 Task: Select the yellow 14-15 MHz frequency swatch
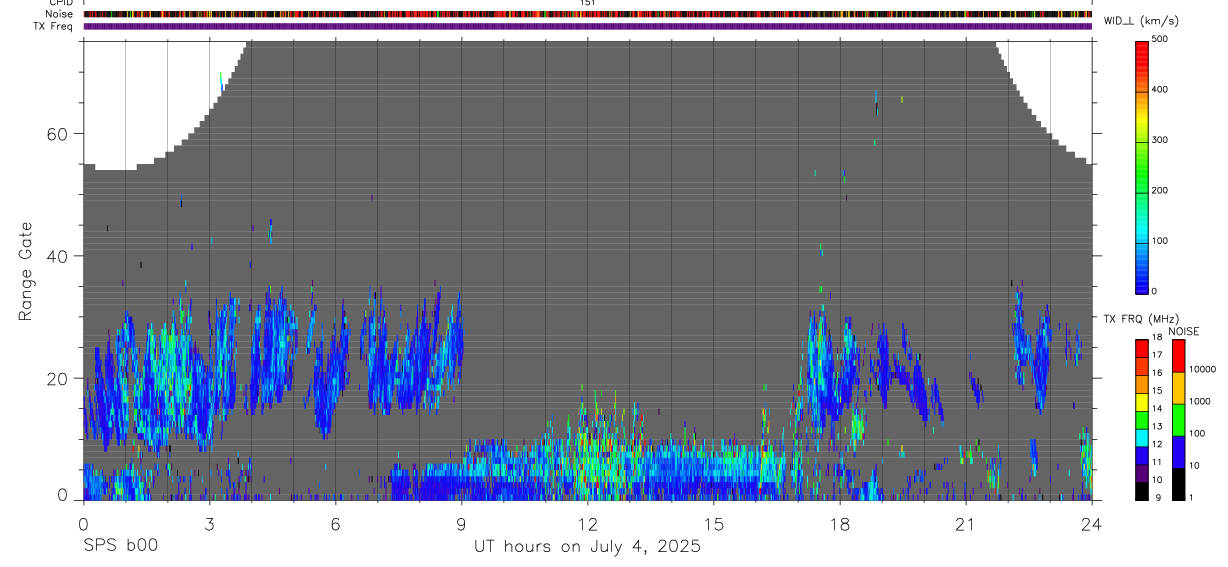1141,402
